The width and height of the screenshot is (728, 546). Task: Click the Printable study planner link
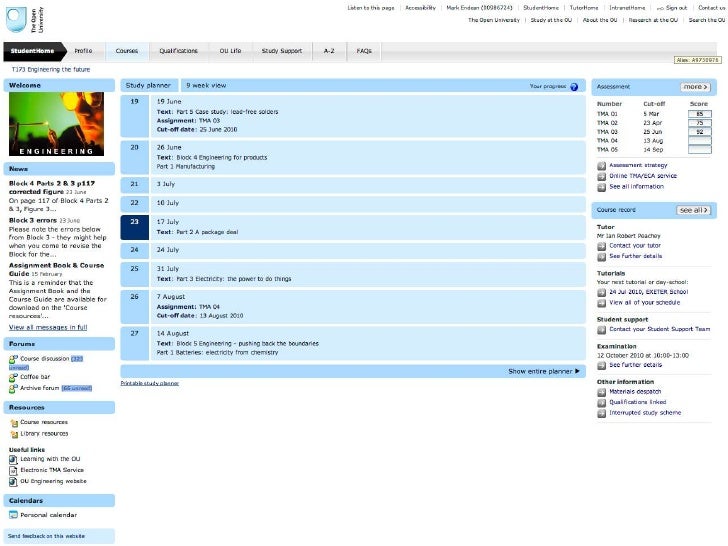(x=150, y=383)
